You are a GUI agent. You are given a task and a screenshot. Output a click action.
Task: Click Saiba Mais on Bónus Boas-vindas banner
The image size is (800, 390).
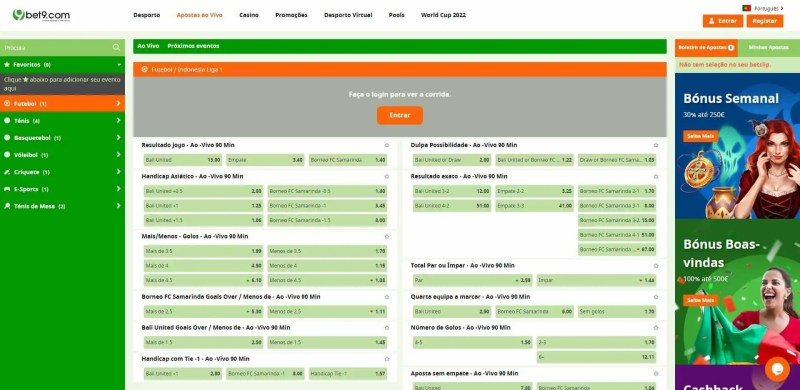tap(701, 300)
